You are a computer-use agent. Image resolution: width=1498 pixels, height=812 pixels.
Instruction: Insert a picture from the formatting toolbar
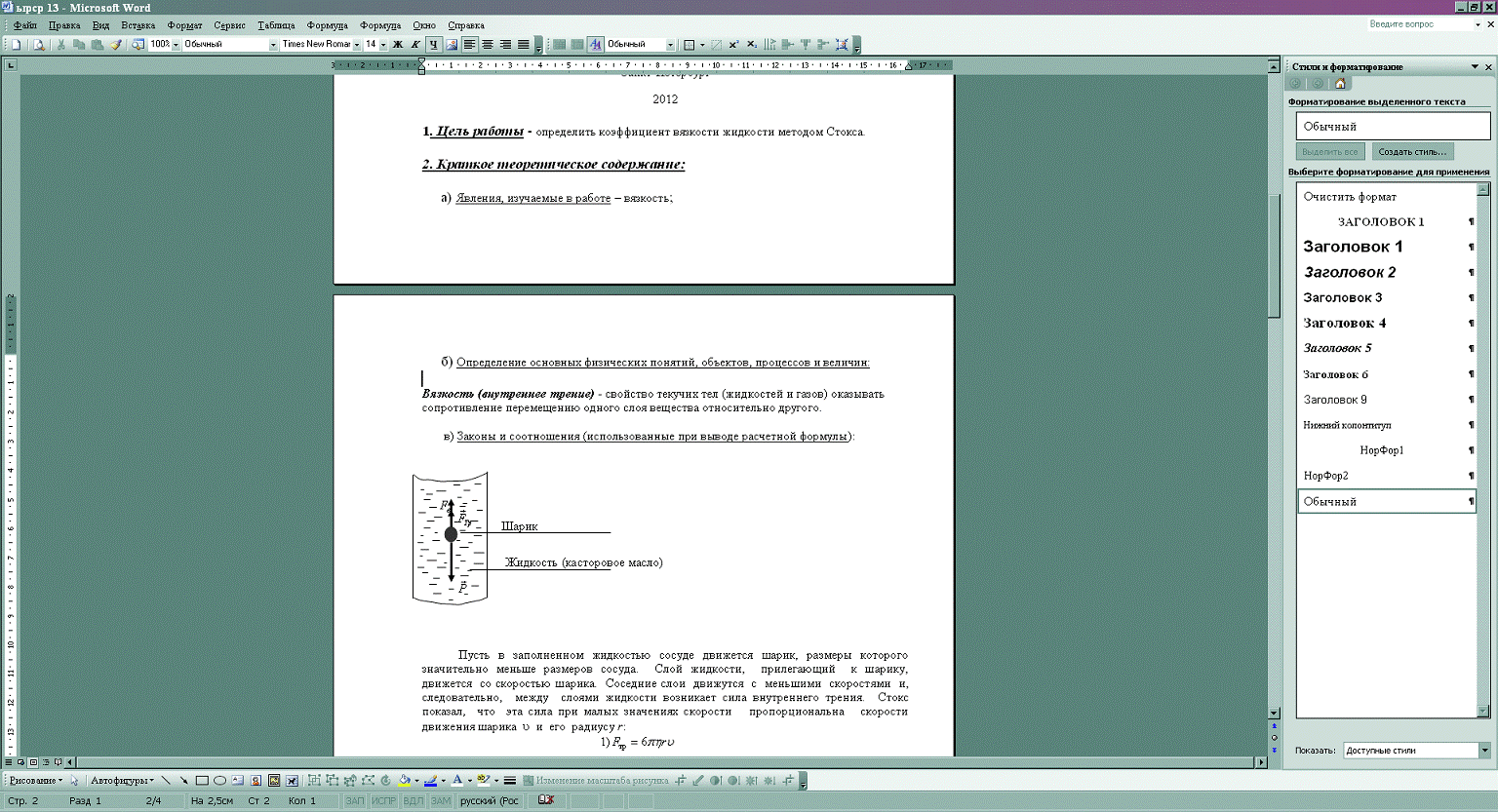click(x=452, y=45)
